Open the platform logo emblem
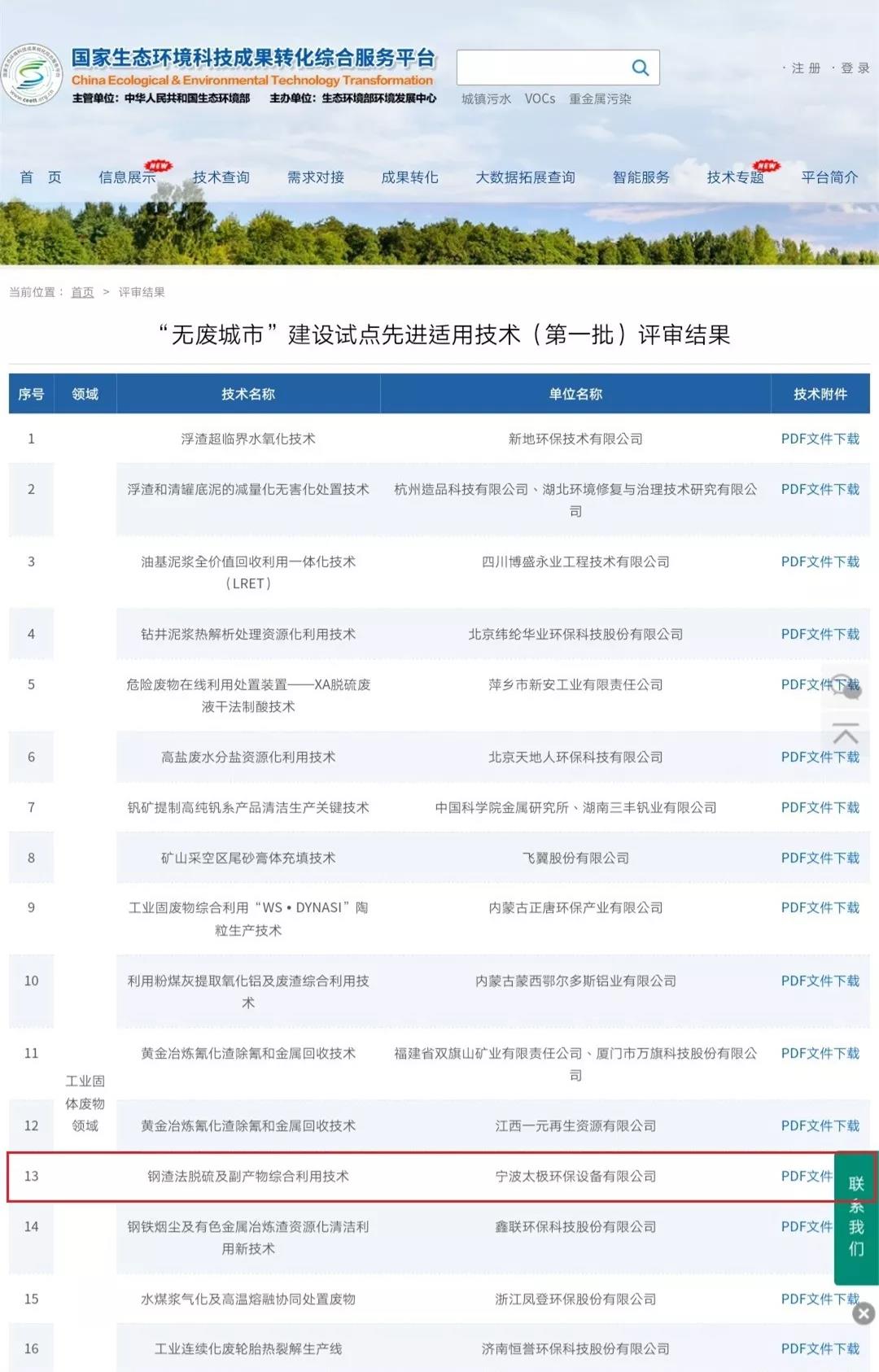 coord(32,75)
